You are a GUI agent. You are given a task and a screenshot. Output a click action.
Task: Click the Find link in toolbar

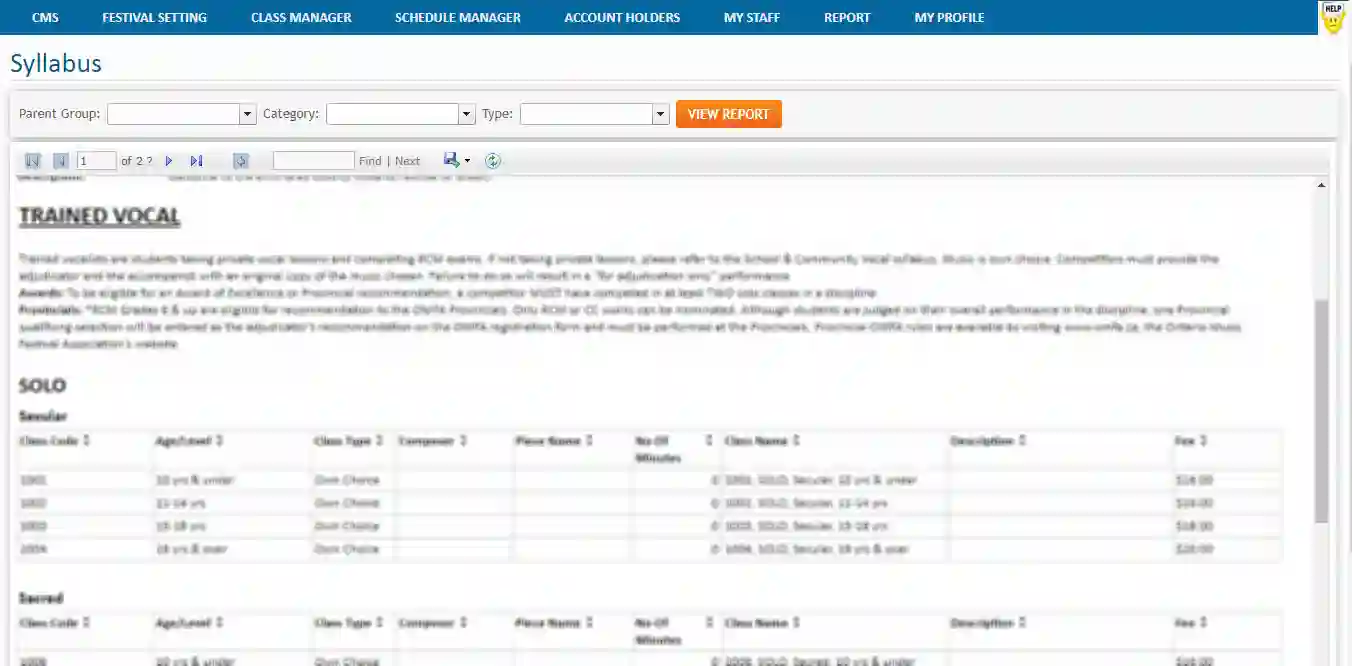coord(370,161)
